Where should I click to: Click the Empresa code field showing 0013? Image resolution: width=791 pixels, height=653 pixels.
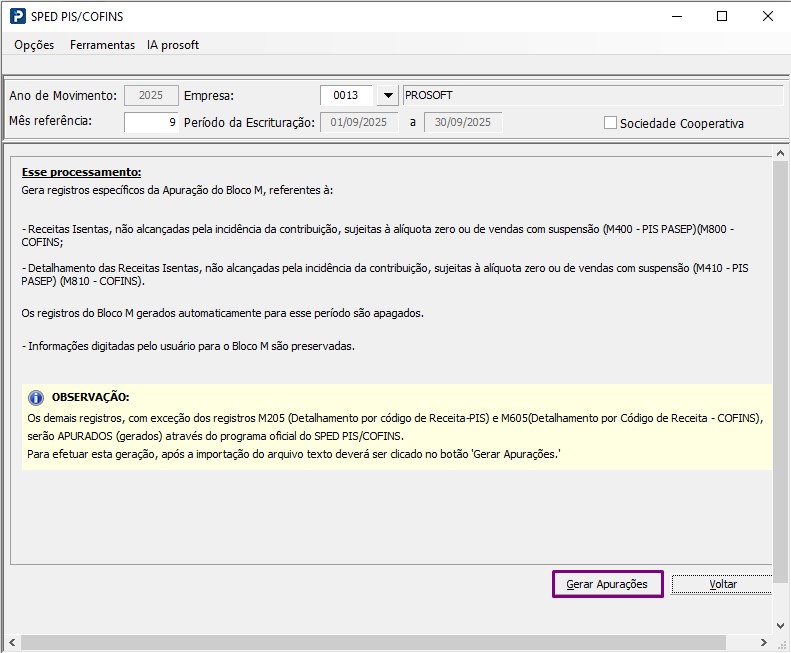click(346, 96)
